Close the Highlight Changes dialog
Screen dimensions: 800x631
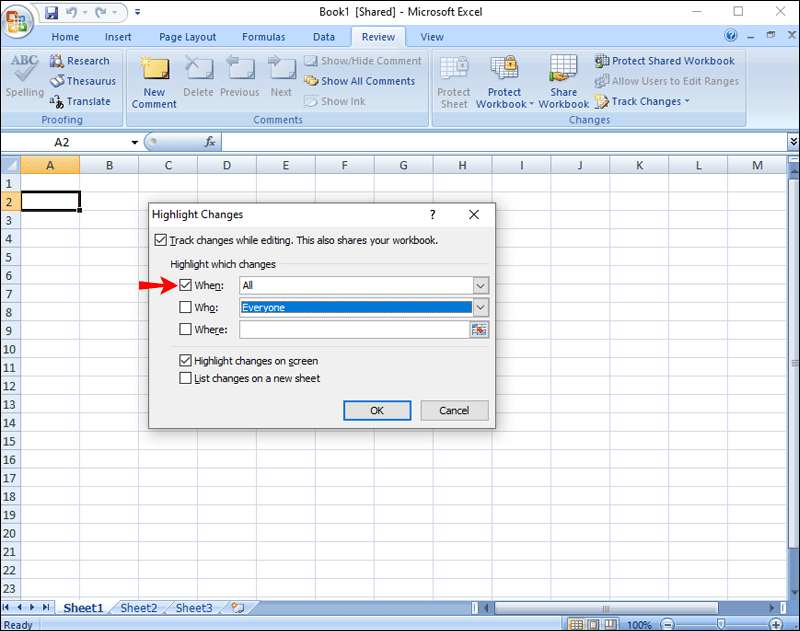[x=474, y=215]
